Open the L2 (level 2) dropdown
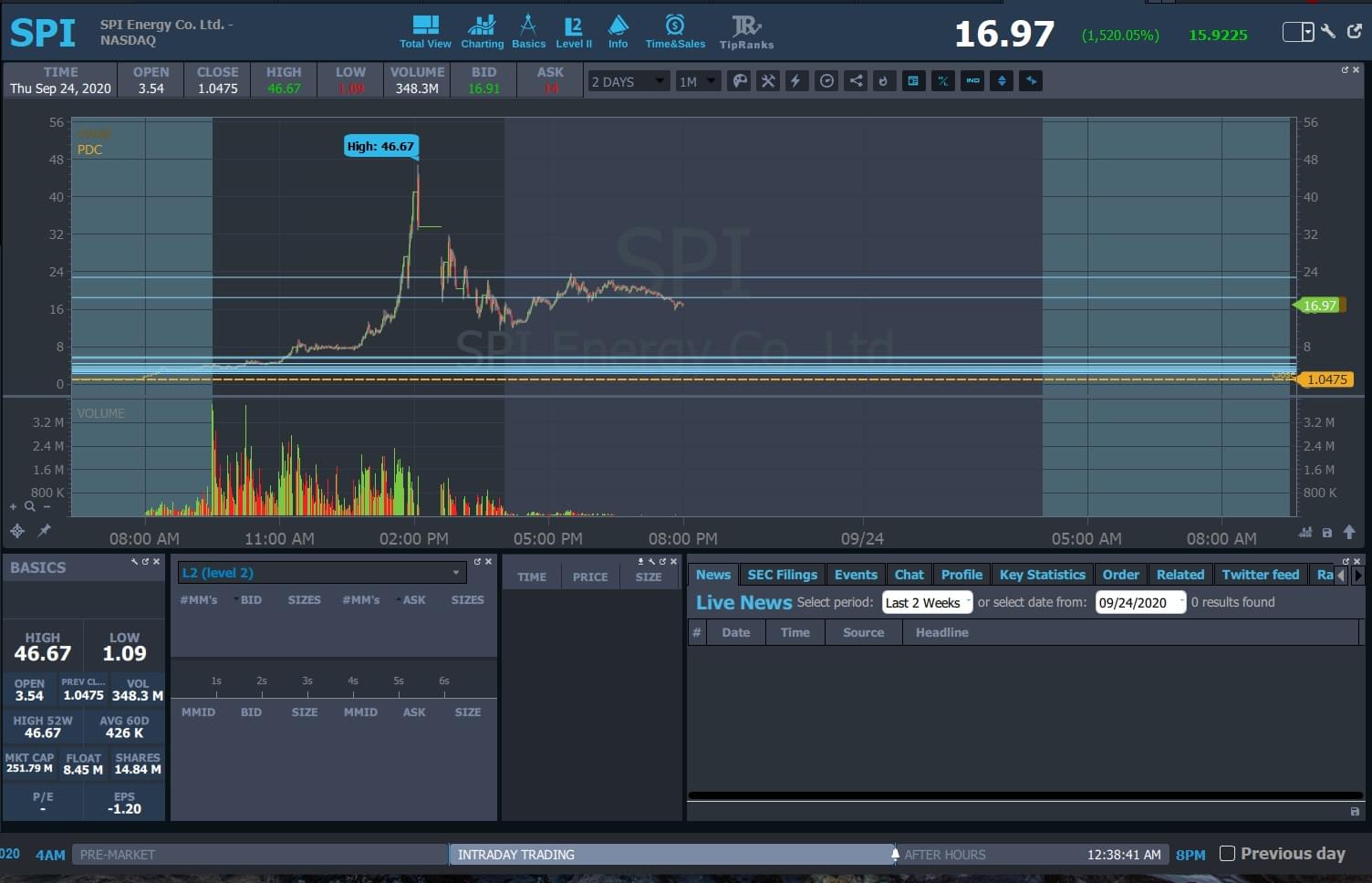1372x883 pixels. coord(321,573)
